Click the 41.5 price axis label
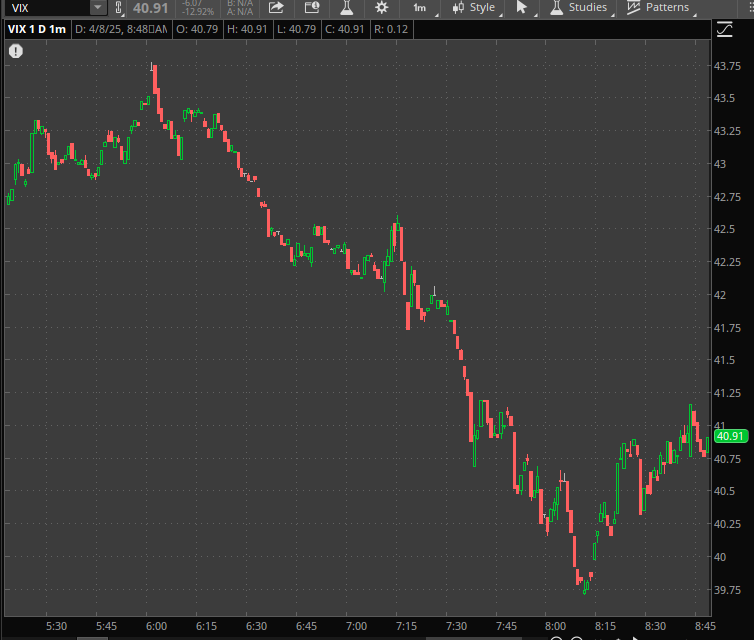Screen dimensions: 754x640 pos(724,360)
